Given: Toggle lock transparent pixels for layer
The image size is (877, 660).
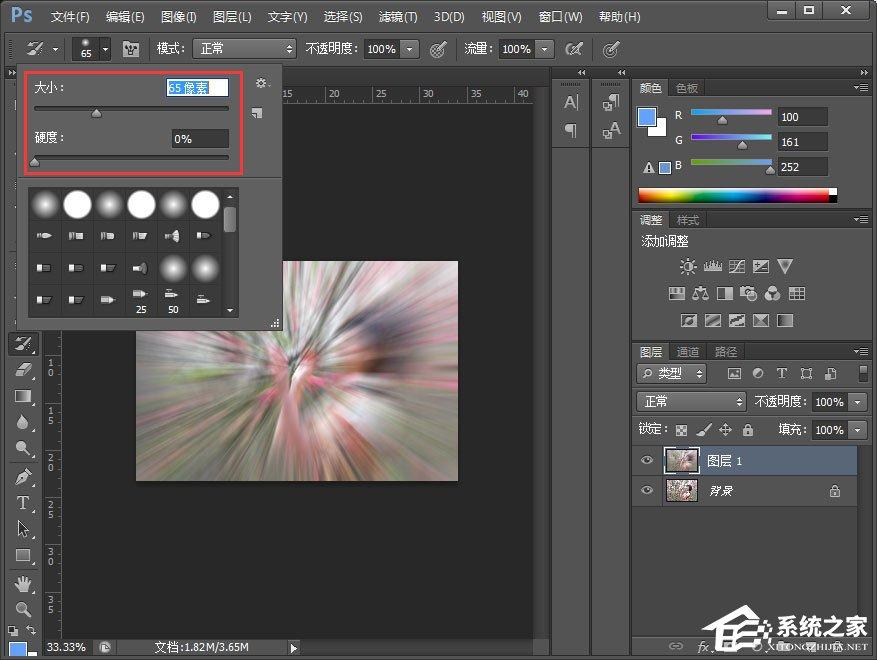Looking at the screenshot, I should [x=682, y=430].
